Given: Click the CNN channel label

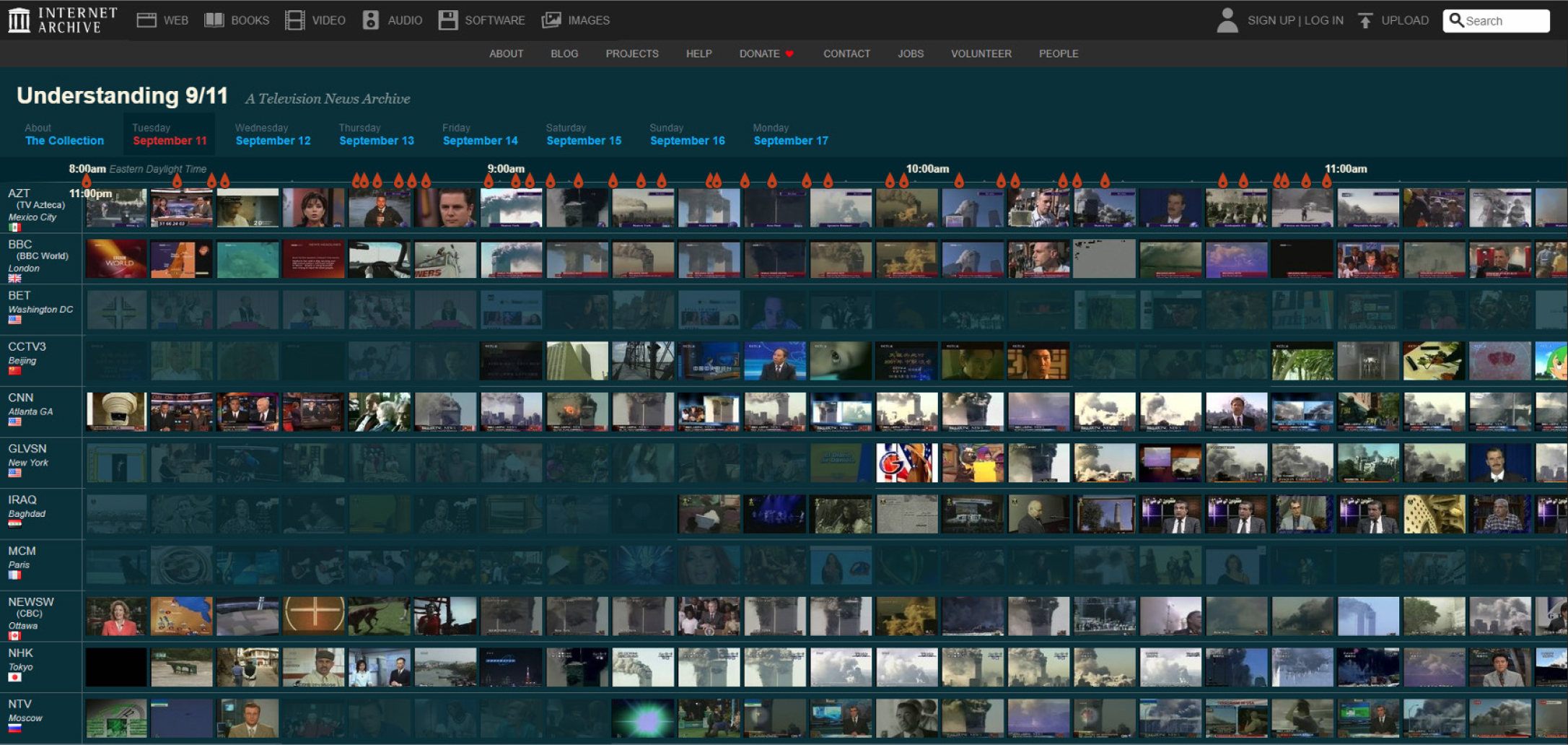Looking at the screenshot, I should (20, 398).
